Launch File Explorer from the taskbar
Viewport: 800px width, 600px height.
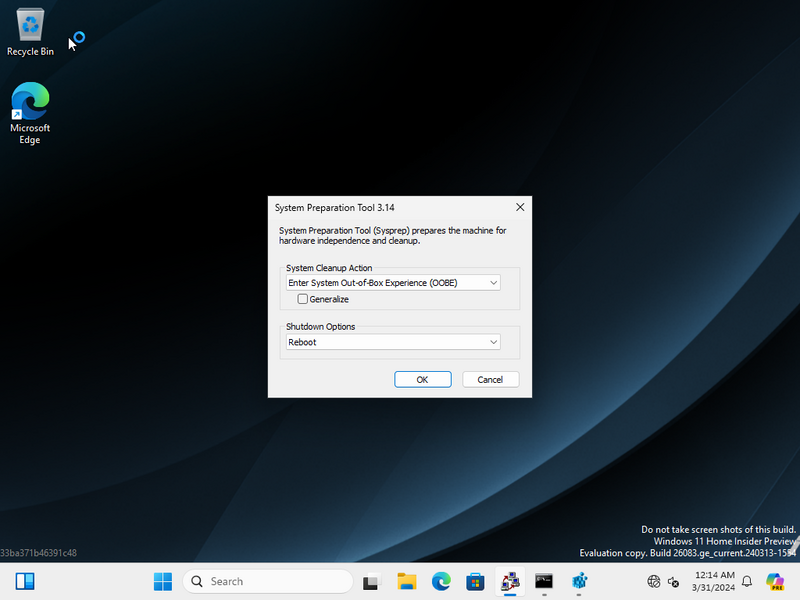pos(407,581)
